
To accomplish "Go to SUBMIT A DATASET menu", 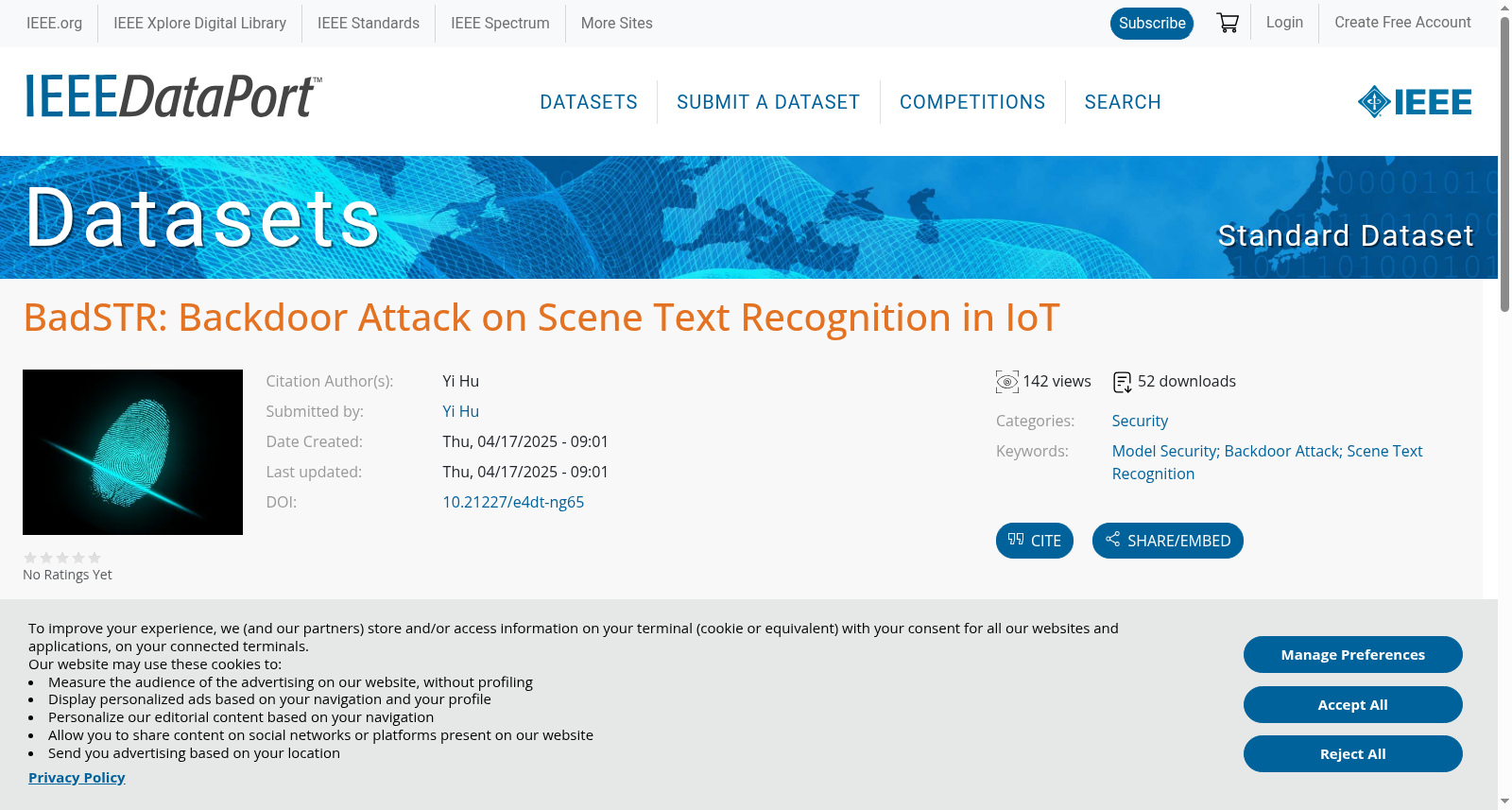I will pyautogui.click(x=768, y=102).
